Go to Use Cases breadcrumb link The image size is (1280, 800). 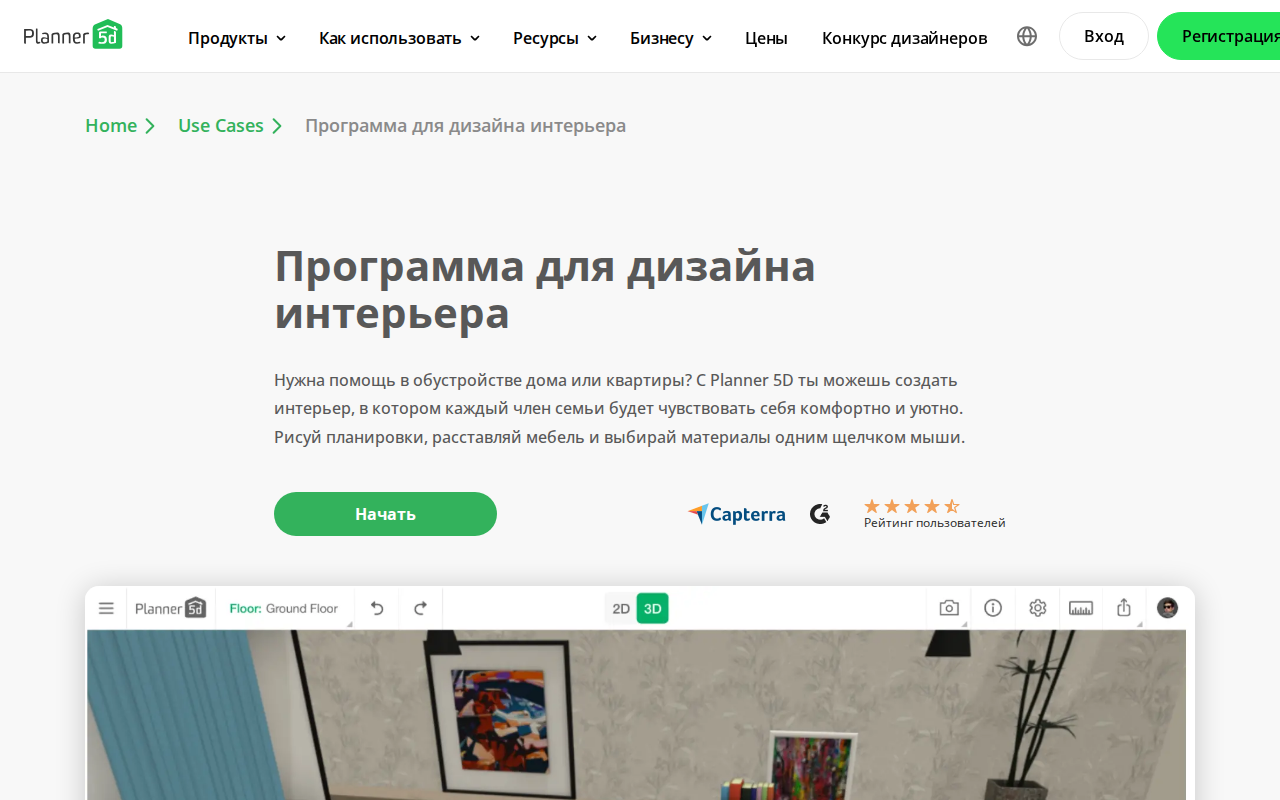[221, 125]
